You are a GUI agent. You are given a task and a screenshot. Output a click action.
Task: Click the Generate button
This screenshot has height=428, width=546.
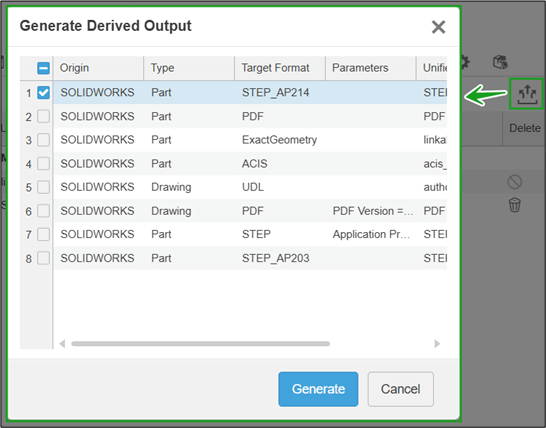coord(318,389)
